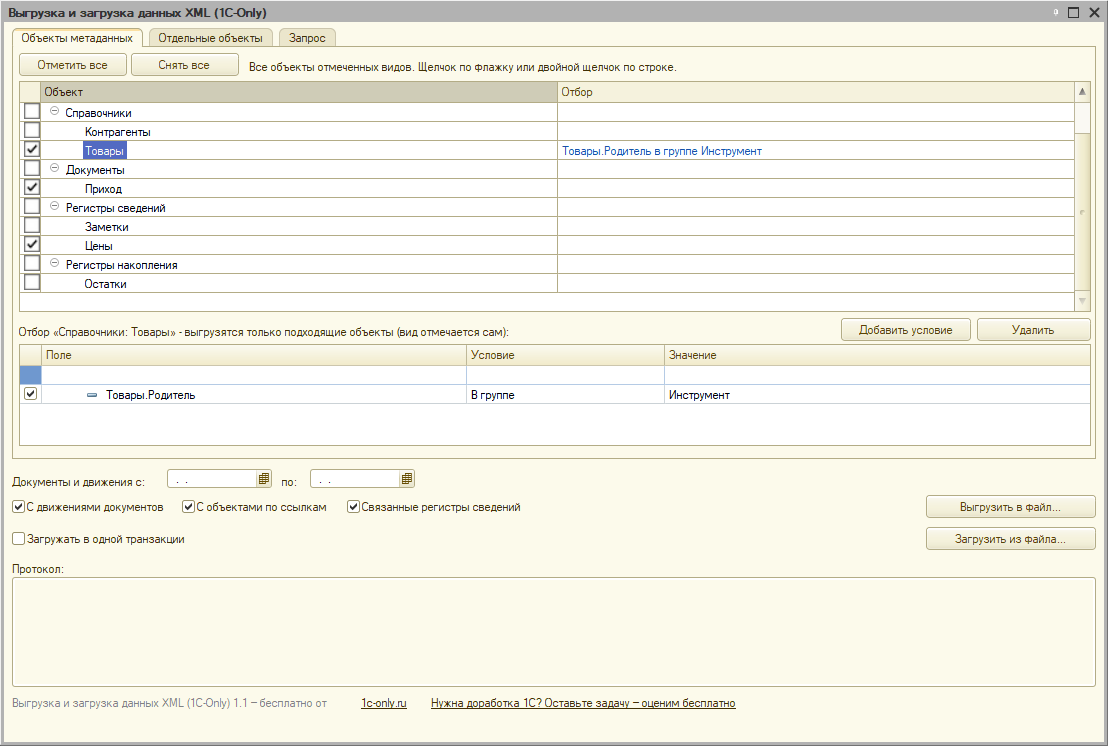This screenshot has height=746, width=1108.
Task: Collapse the Справочники tree group
Action: (54, 112)
